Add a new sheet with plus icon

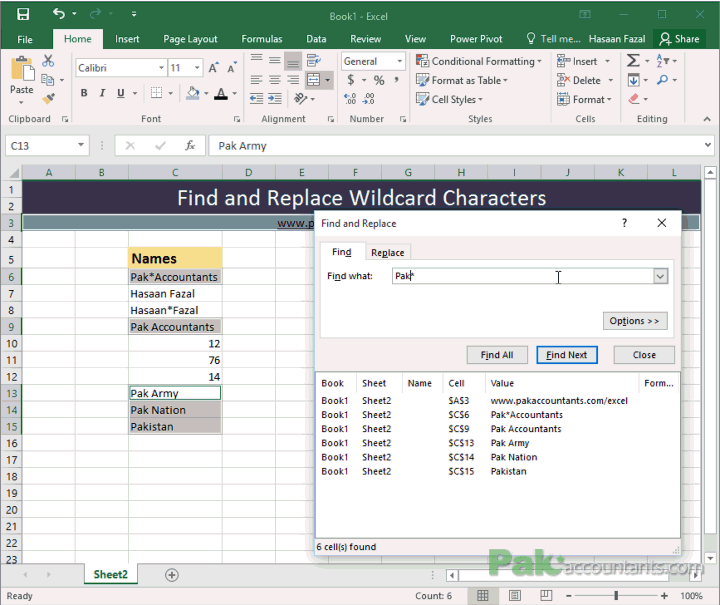point(172,575)
